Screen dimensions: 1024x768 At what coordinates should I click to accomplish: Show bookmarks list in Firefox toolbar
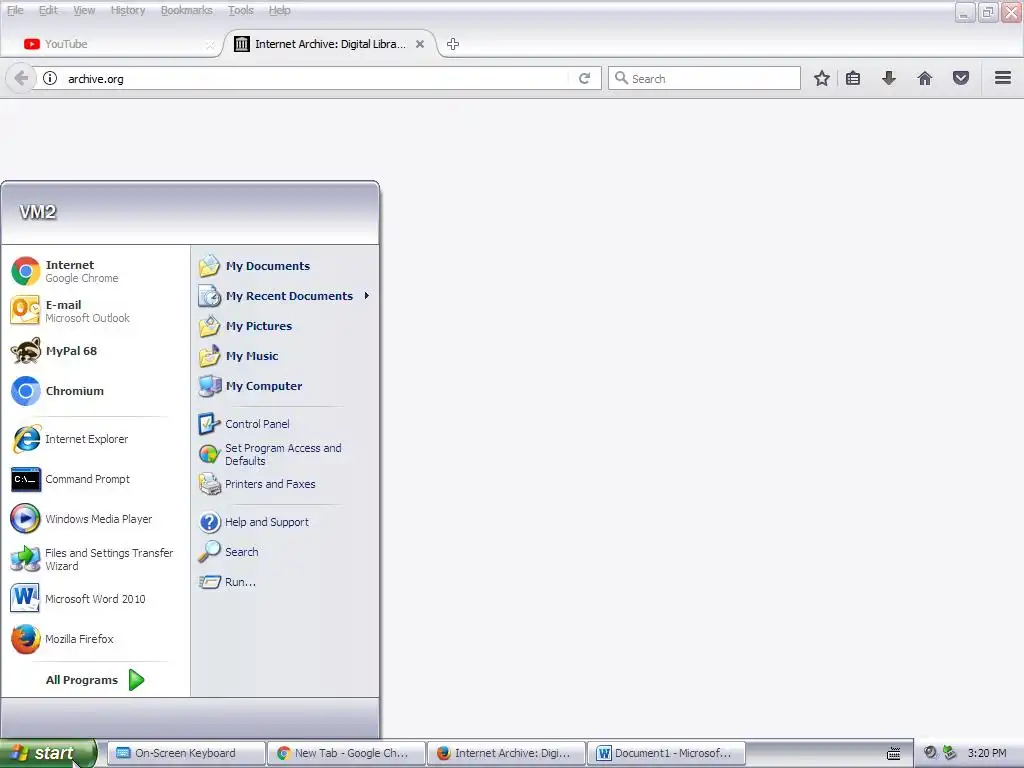853,78
